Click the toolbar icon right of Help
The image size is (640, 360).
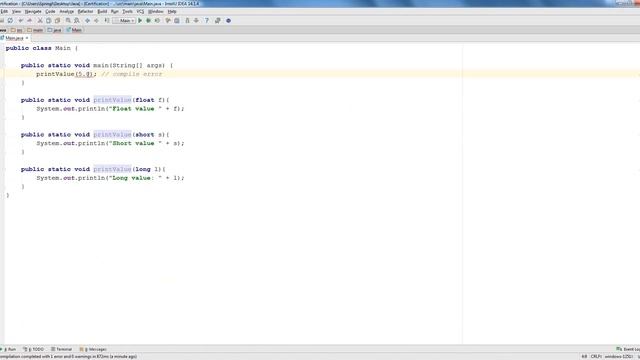pyautogui.click(x=218, y=20)
